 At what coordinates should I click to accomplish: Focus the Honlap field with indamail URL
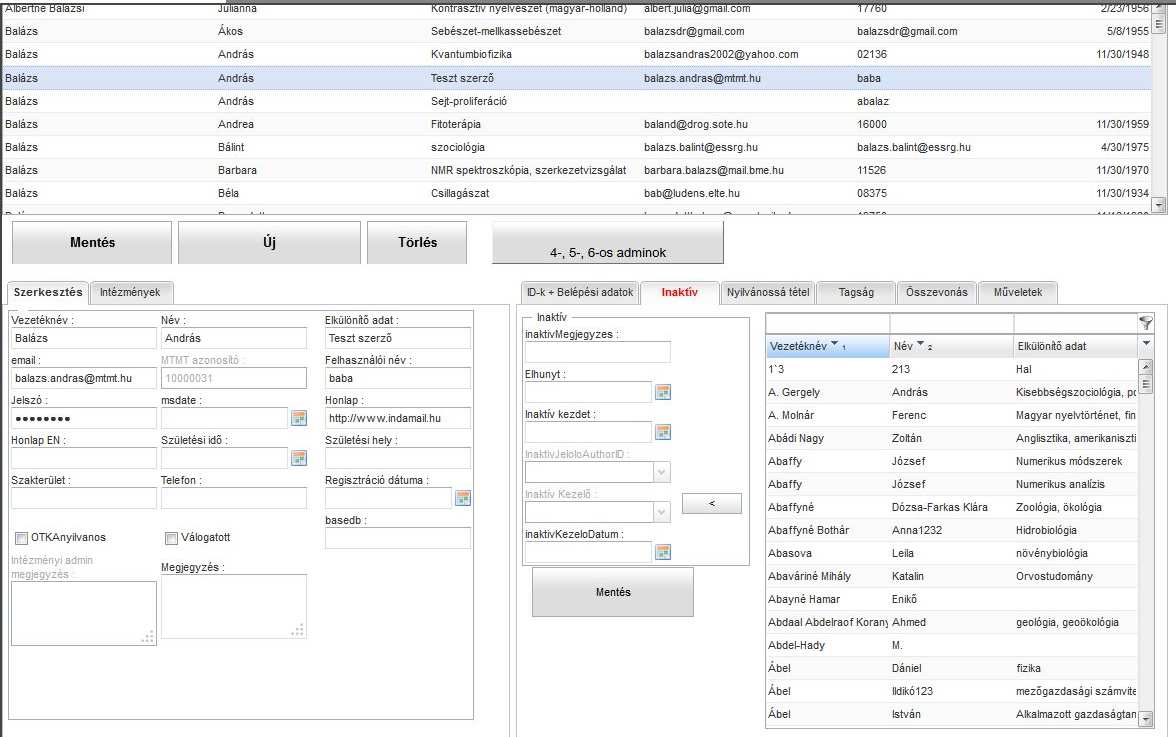tap(398, 418)
